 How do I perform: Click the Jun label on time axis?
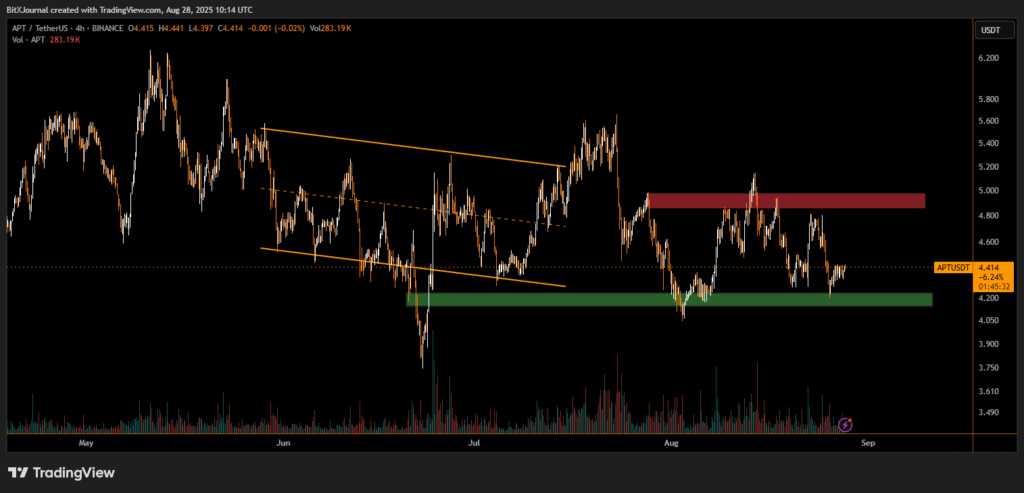click(x=283, y=441)
